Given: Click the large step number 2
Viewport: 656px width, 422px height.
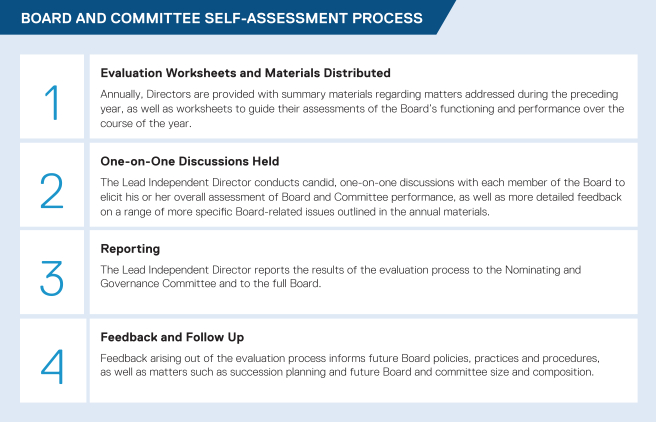Looking at the screenshot, I should (52, 190).
